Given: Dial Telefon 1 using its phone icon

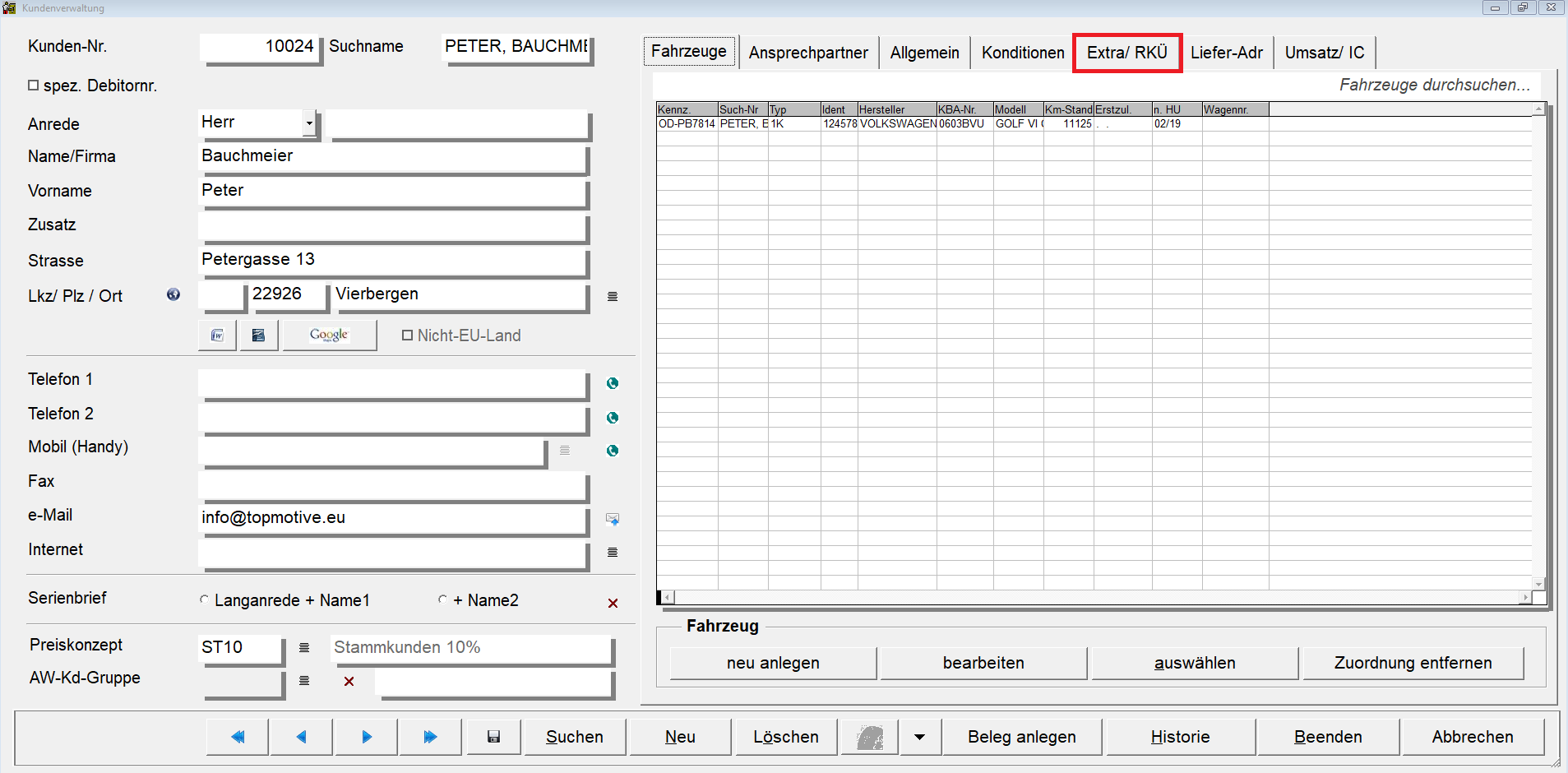Looking at the screenshot, I should (613, 383).
